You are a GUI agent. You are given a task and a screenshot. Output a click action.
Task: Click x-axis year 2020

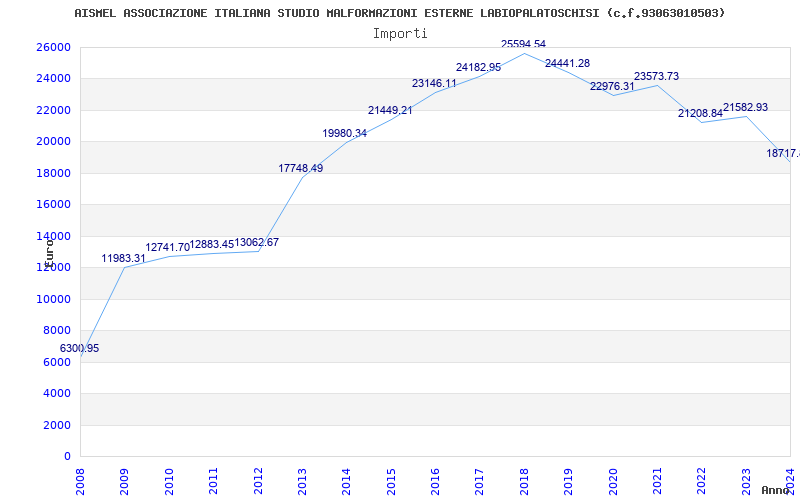point(613,481)
